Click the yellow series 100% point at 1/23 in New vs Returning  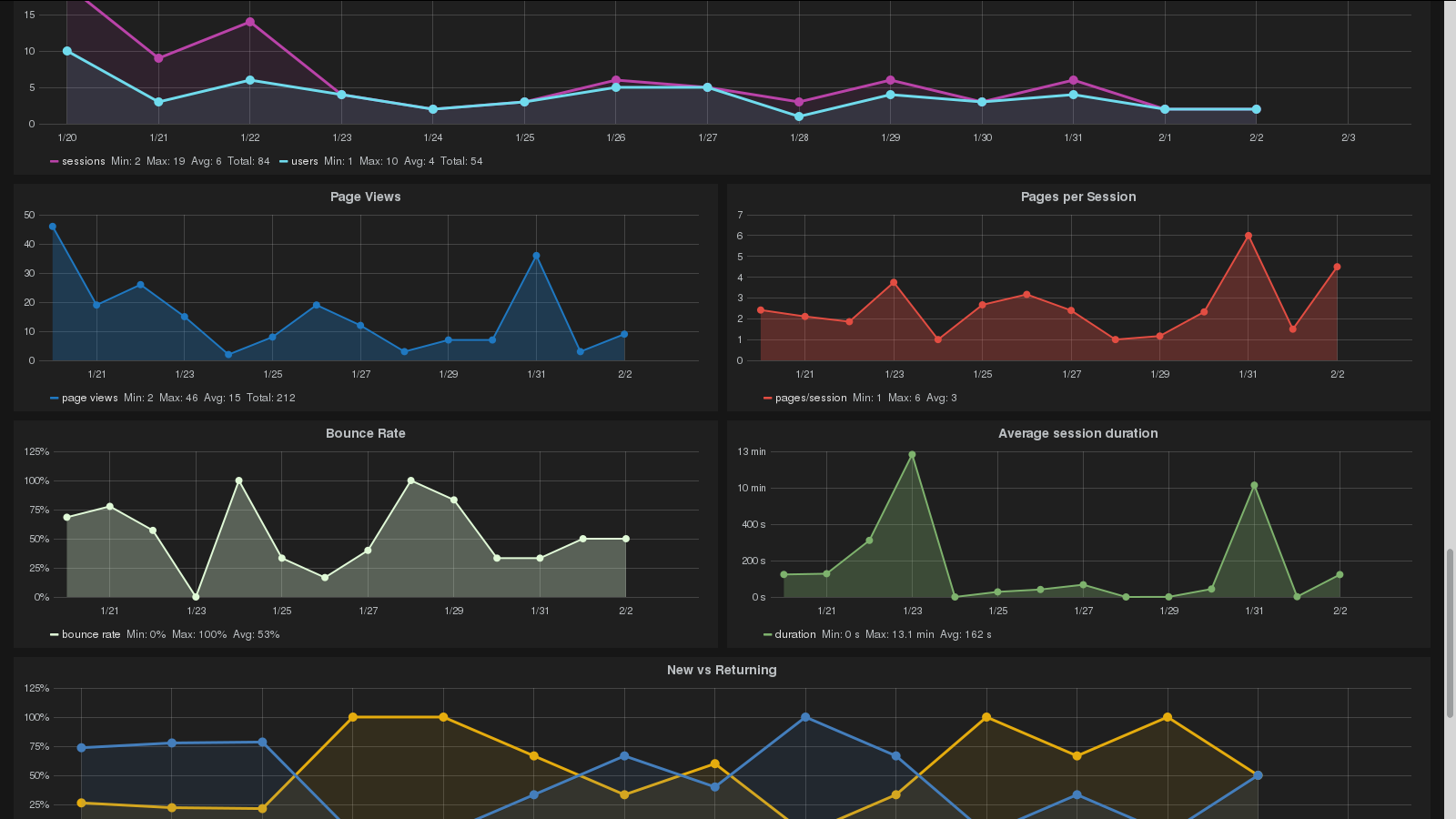coord(353,717)
